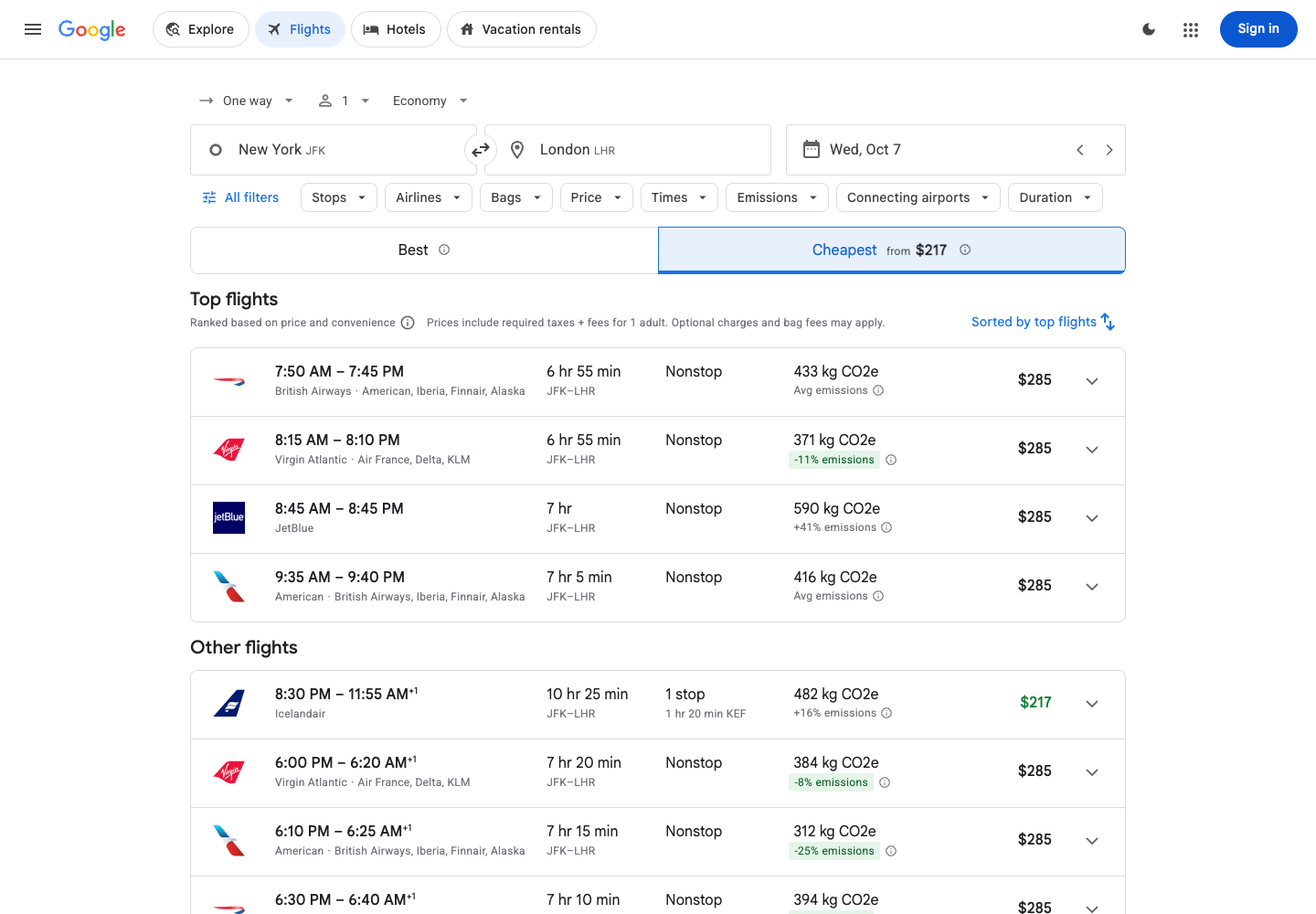Click the calendar icon in date field
Viewport: 1316px width, 914px height.
[x=812, y=149]
